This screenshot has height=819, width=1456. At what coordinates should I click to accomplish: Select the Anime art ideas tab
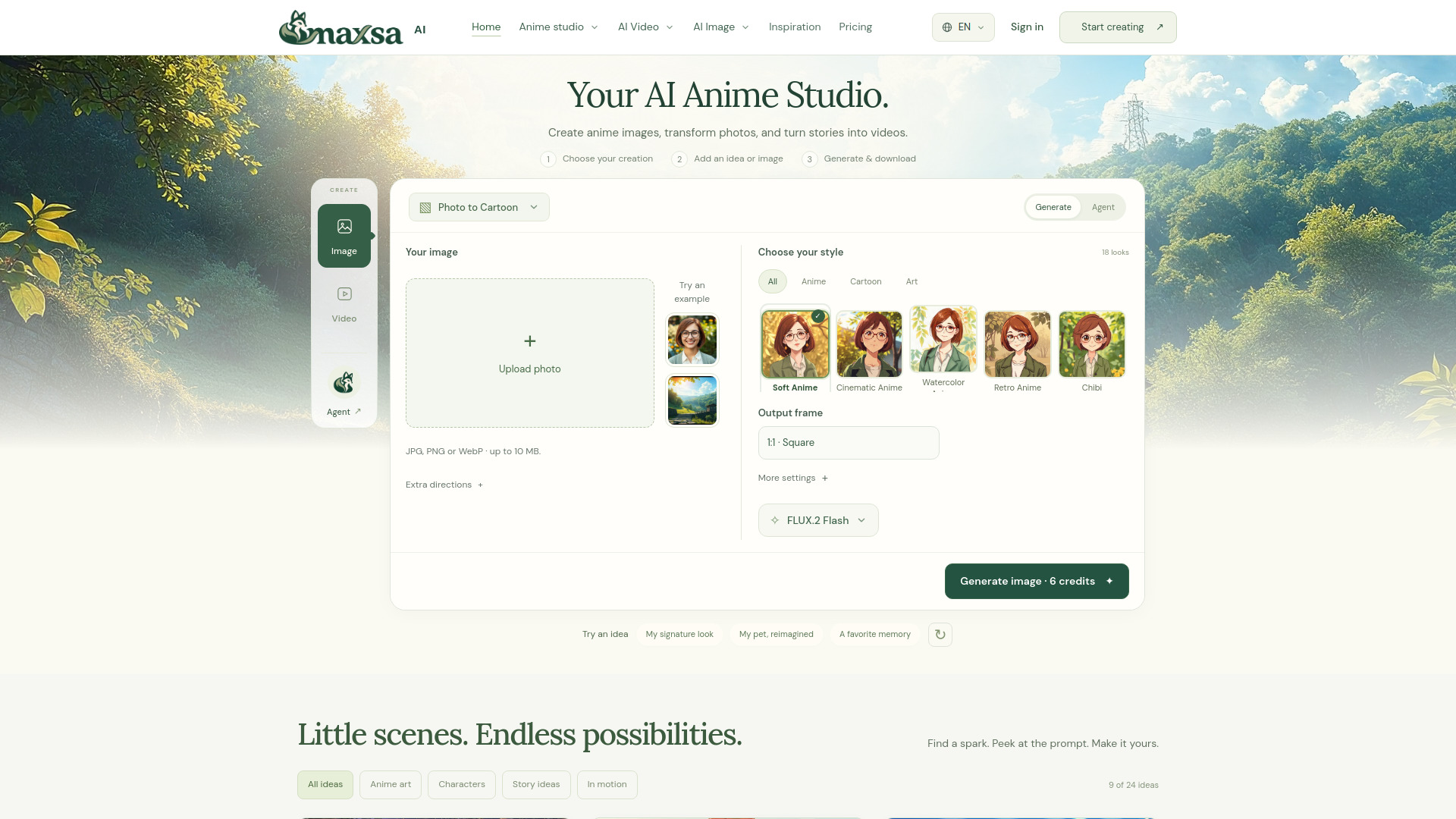[391, 785]
